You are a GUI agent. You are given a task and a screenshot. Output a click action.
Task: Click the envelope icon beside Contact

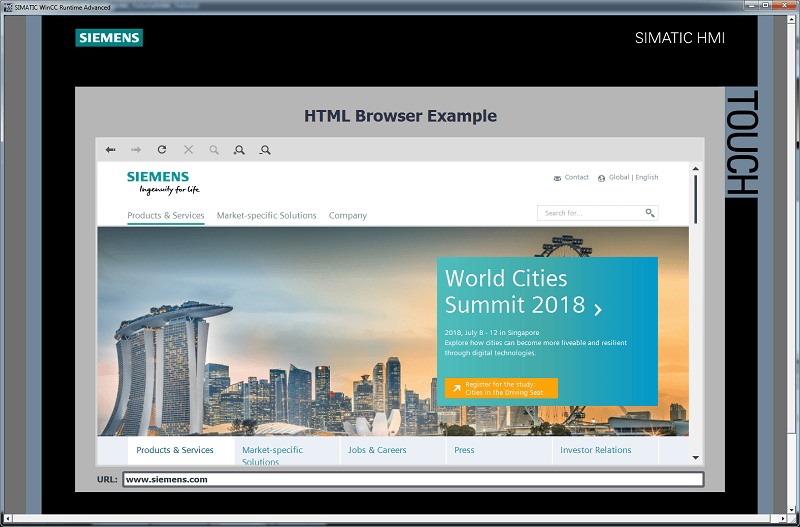pos(557,178)
